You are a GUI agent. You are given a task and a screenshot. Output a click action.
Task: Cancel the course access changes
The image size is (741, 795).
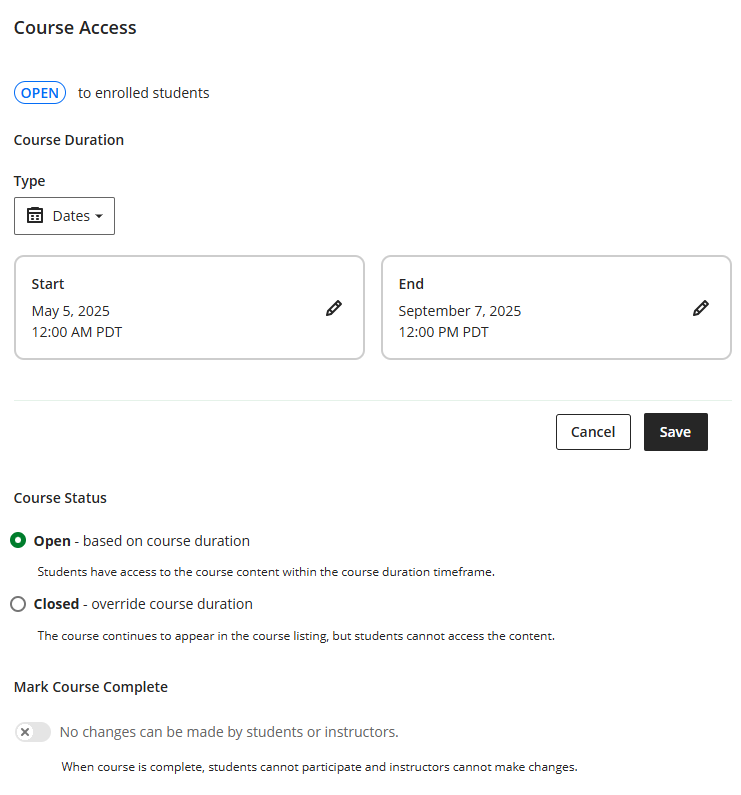point(593,432)
